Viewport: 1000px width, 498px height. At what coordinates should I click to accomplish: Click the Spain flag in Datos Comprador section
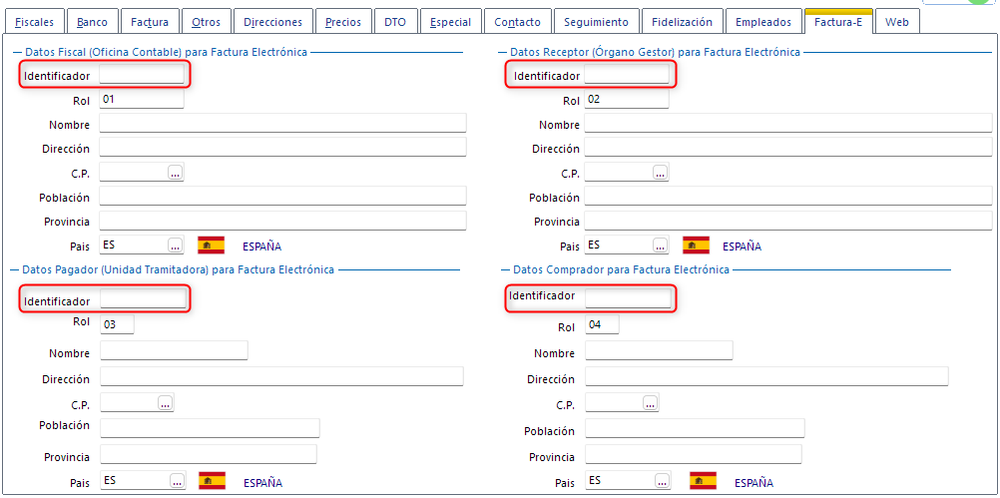coord(703,480)
